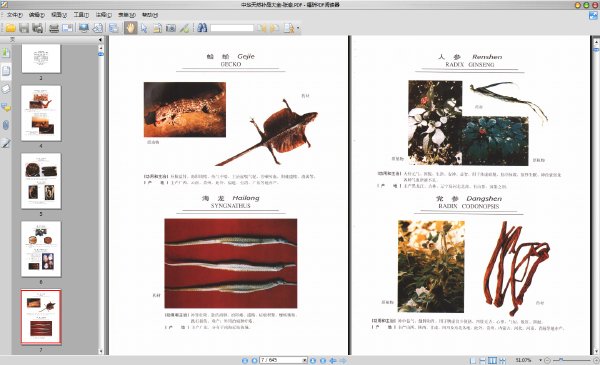Screen dimensions: 600x365
Task: Open the Layers panel in sidebar
Action: click(x=6, y=89)
